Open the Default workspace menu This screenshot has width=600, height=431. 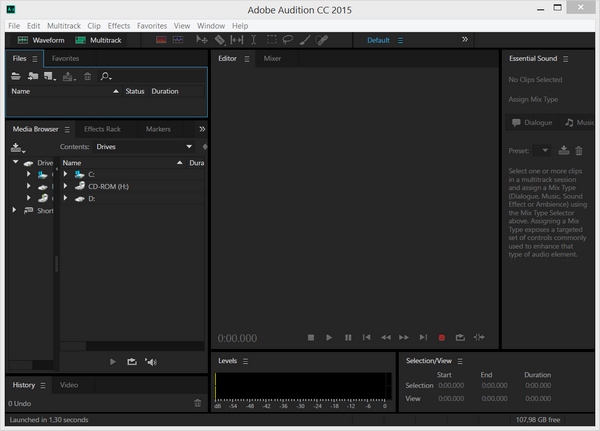point(400,40)
